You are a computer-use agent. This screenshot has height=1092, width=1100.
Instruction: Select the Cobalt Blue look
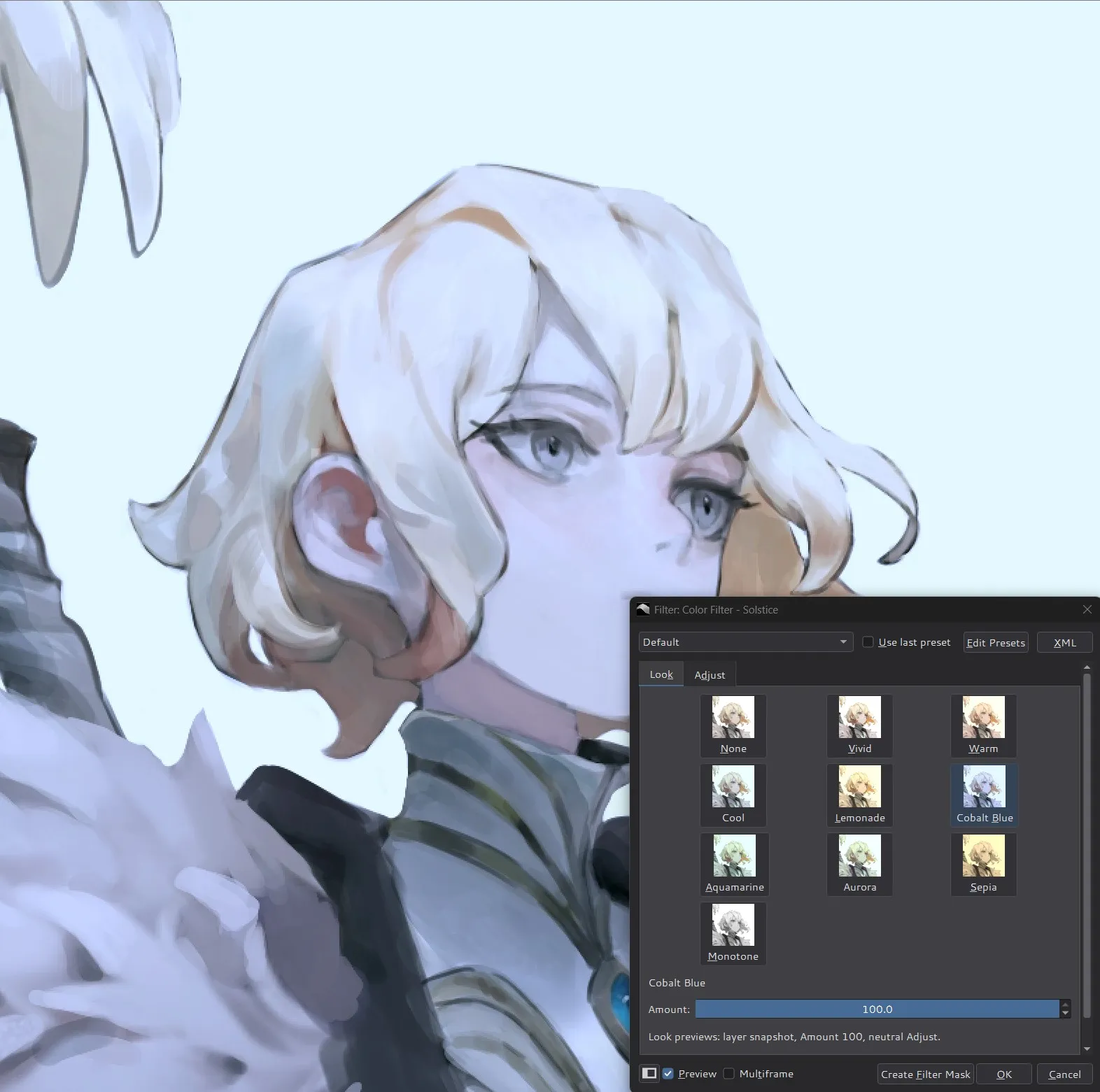[984, 795]
